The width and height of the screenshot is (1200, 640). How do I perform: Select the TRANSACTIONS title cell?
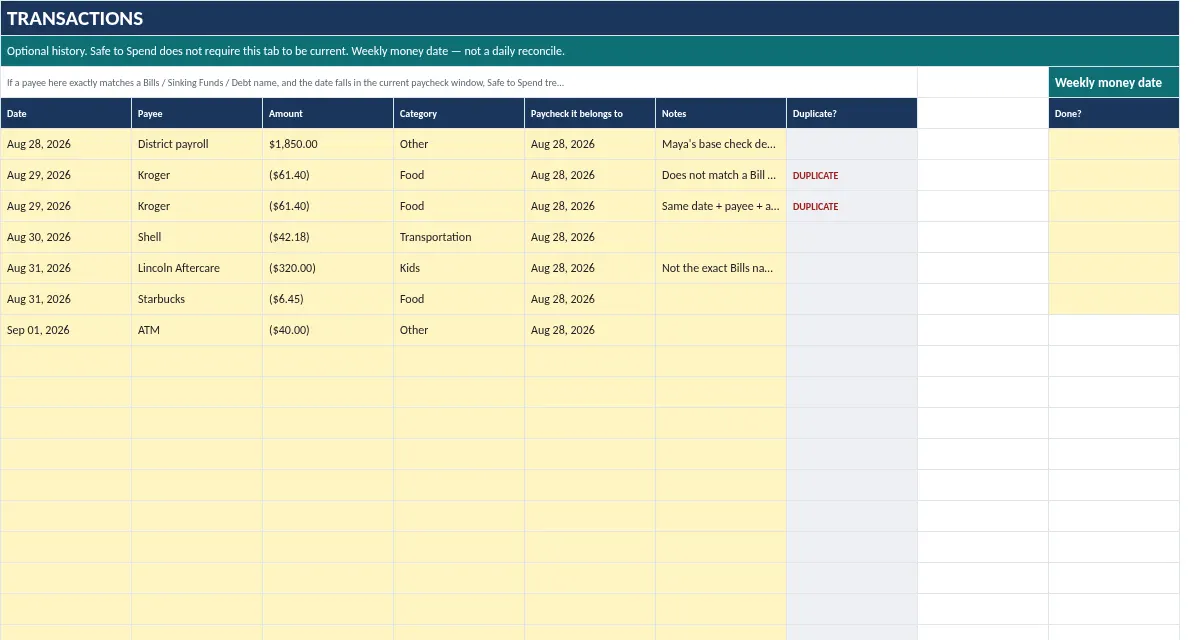590,18
